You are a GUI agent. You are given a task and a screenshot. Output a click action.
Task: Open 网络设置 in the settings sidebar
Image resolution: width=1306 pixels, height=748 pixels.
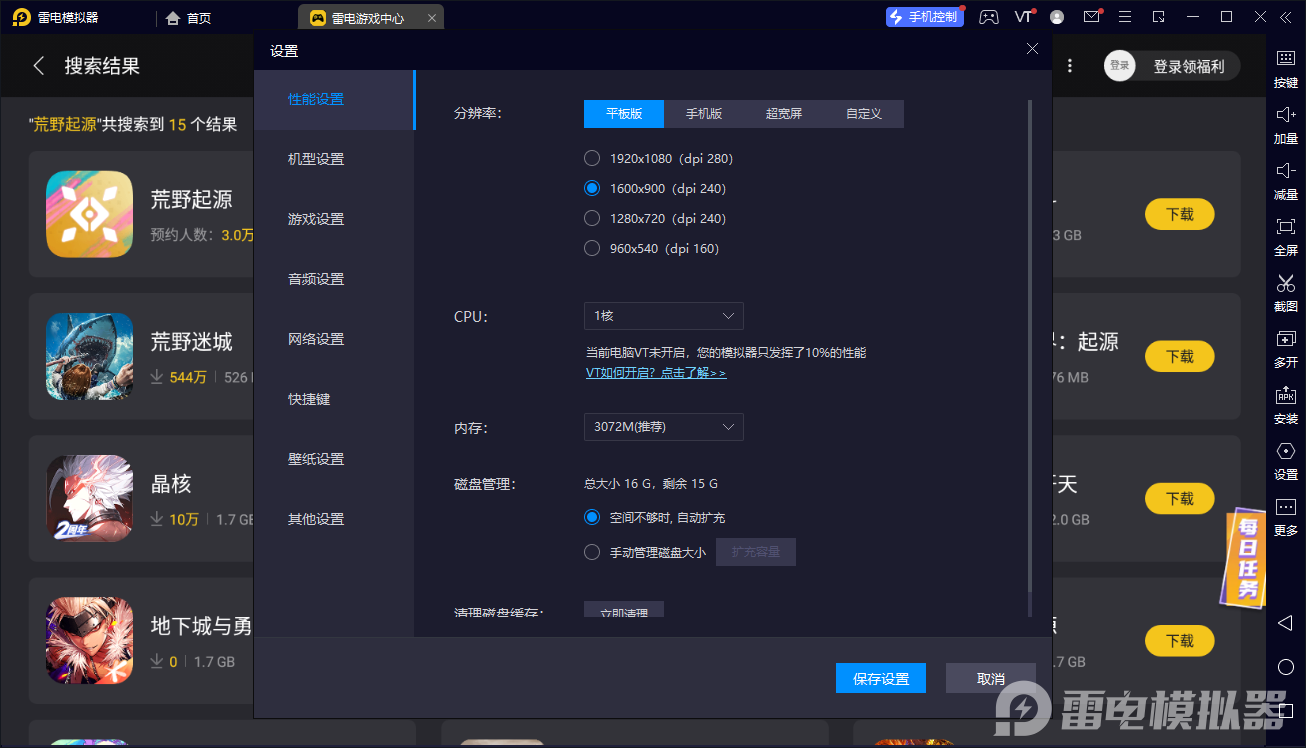click(334, 340)
